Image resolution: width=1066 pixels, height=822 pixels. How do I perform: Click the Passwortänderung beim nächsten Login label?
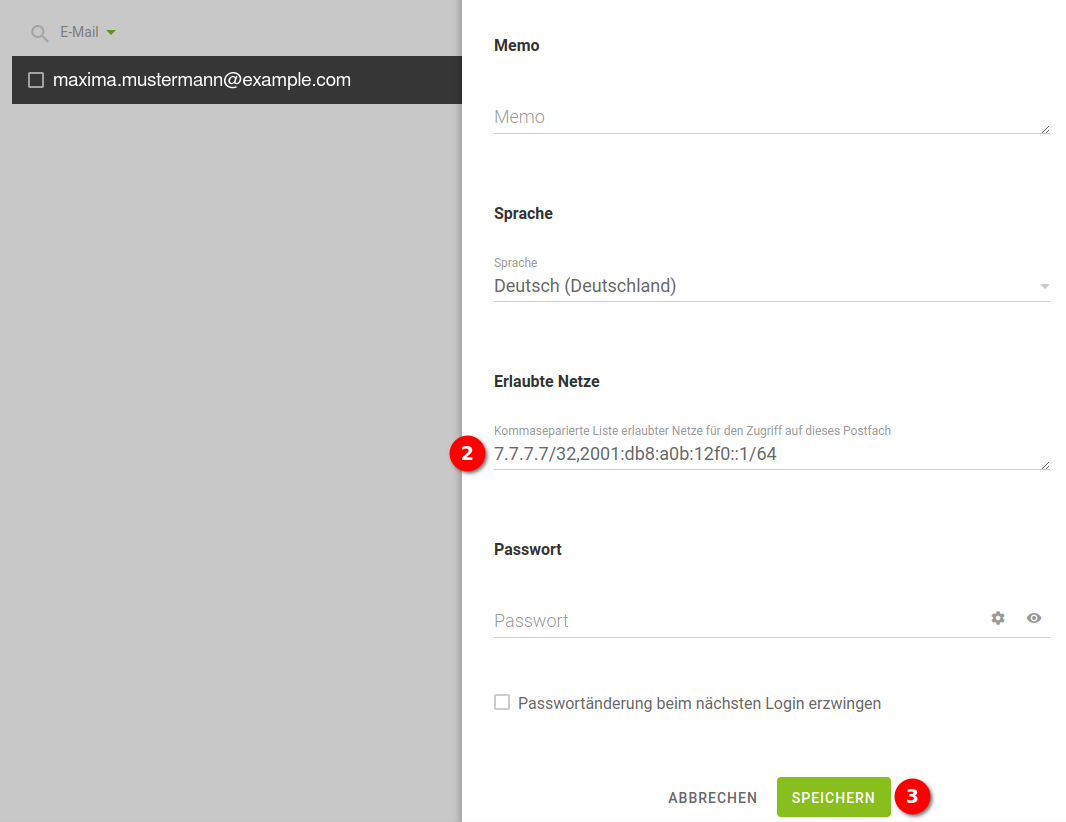point(699,703)
